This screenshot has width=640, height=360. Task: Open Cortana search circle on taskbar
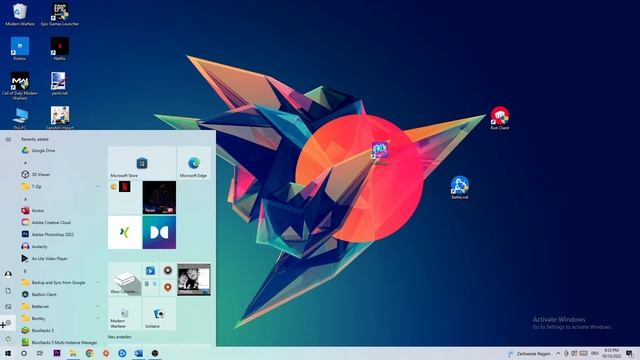point(24,353)
